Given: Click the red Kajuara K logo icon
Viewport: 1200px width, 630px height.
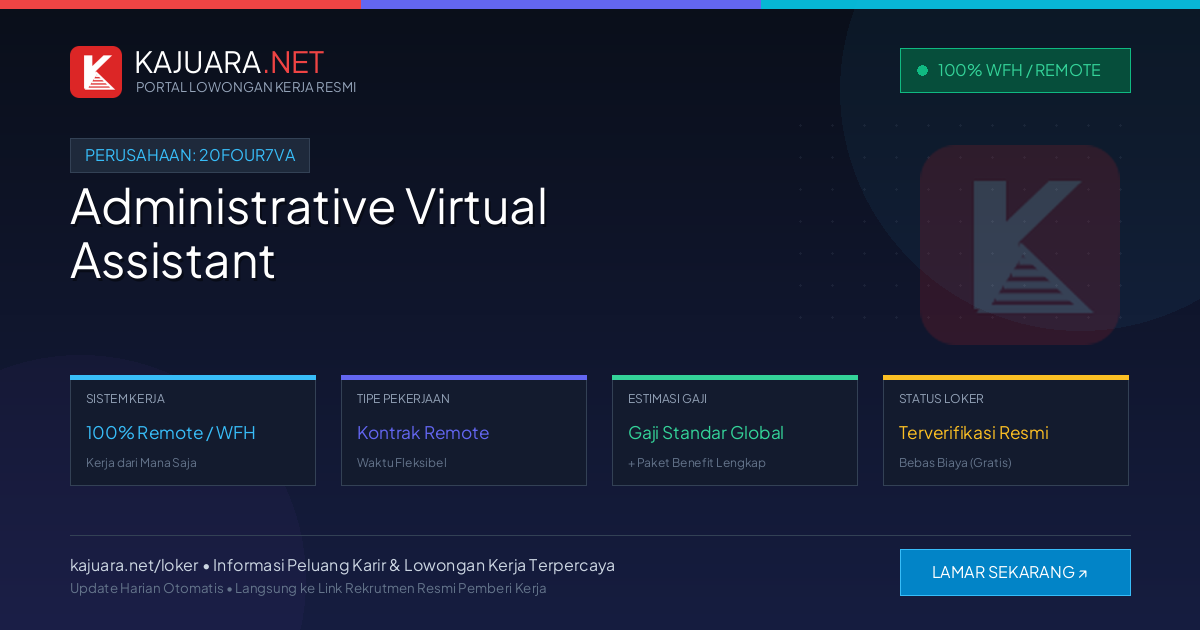Looking at the screenshot, I should pyautogui.click(x=96, y=72).
